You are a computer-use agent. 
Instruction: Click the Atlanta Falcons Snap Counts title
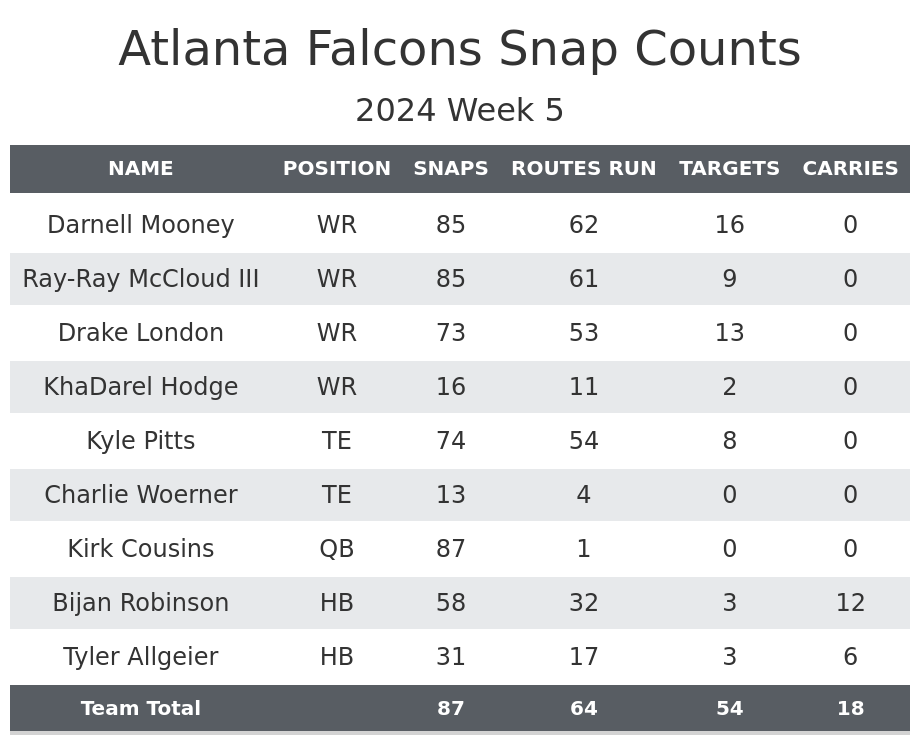[460, 50]
